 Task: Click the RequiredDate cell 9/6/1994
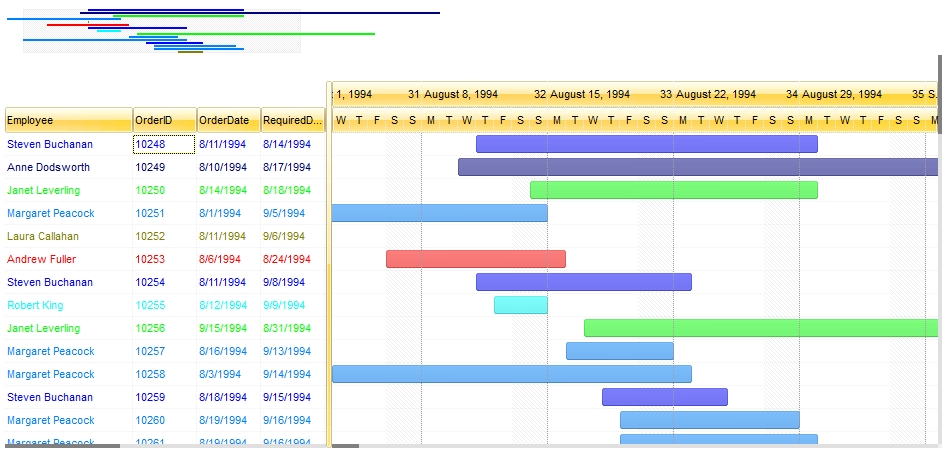click(x=286, y=236)
